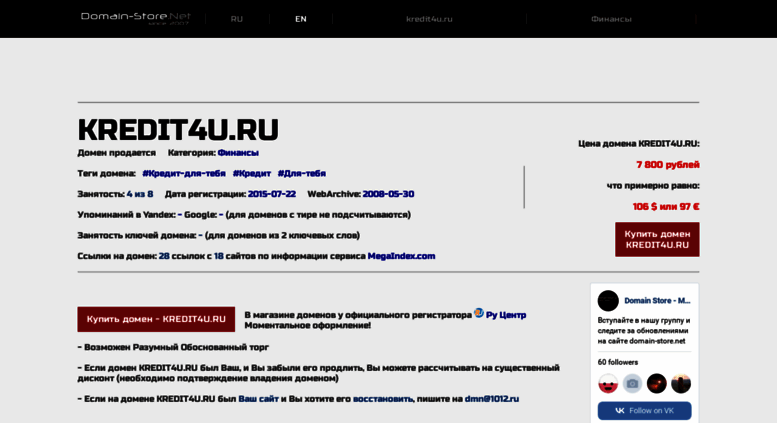
Task: Click follower avatar with camera placeholder
Action: click(x=632, y=383)
